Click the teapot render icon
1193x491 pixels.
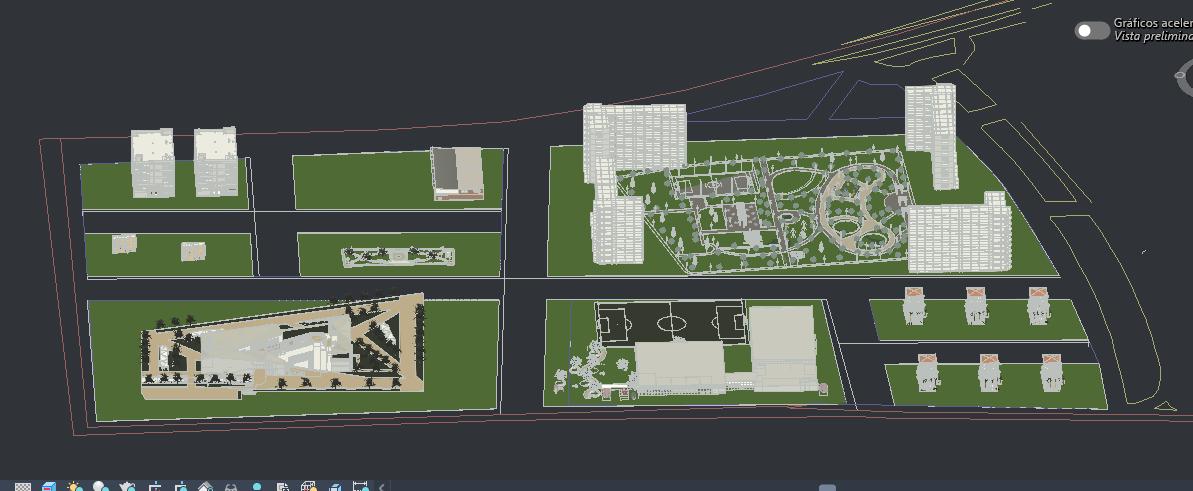click(x=127, y=487)
